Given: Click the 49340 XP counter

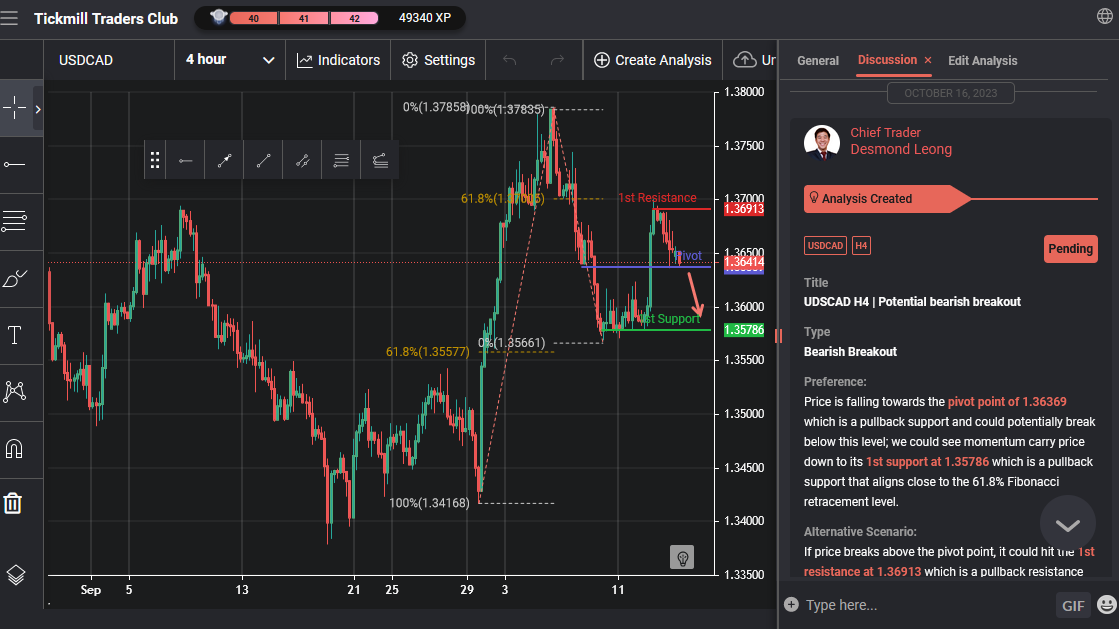Looking at the screenshot, I should coord(425,18).
